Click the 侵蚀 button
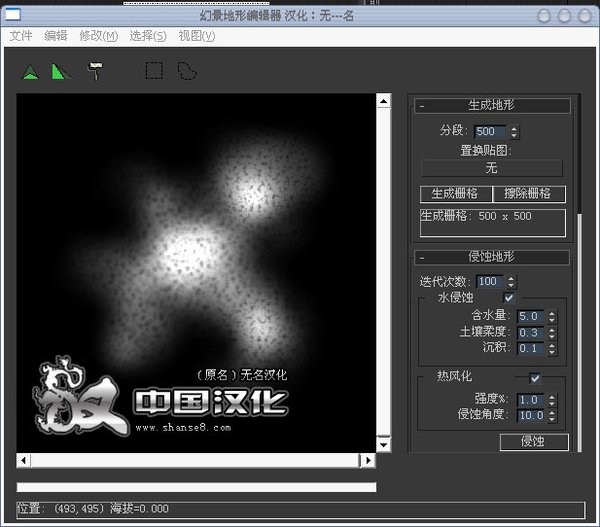 pyautogui.click(x=533, y=442)
